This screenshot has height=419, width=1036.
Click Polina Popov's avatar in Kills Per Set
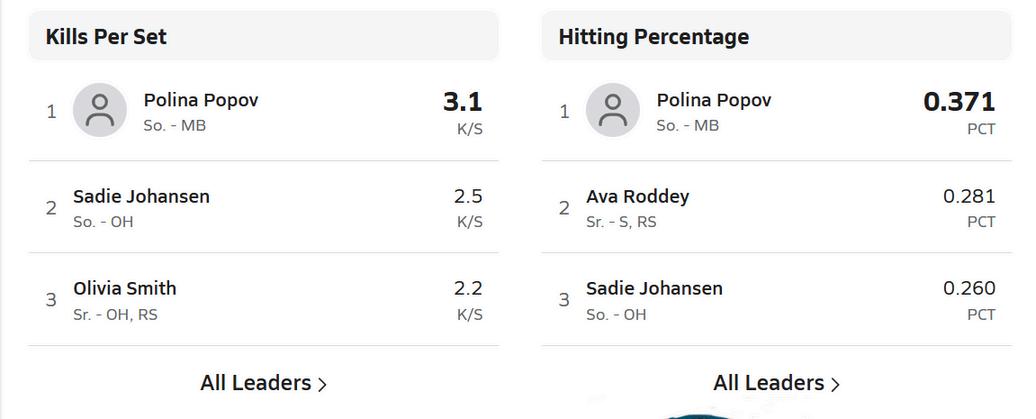100,111
